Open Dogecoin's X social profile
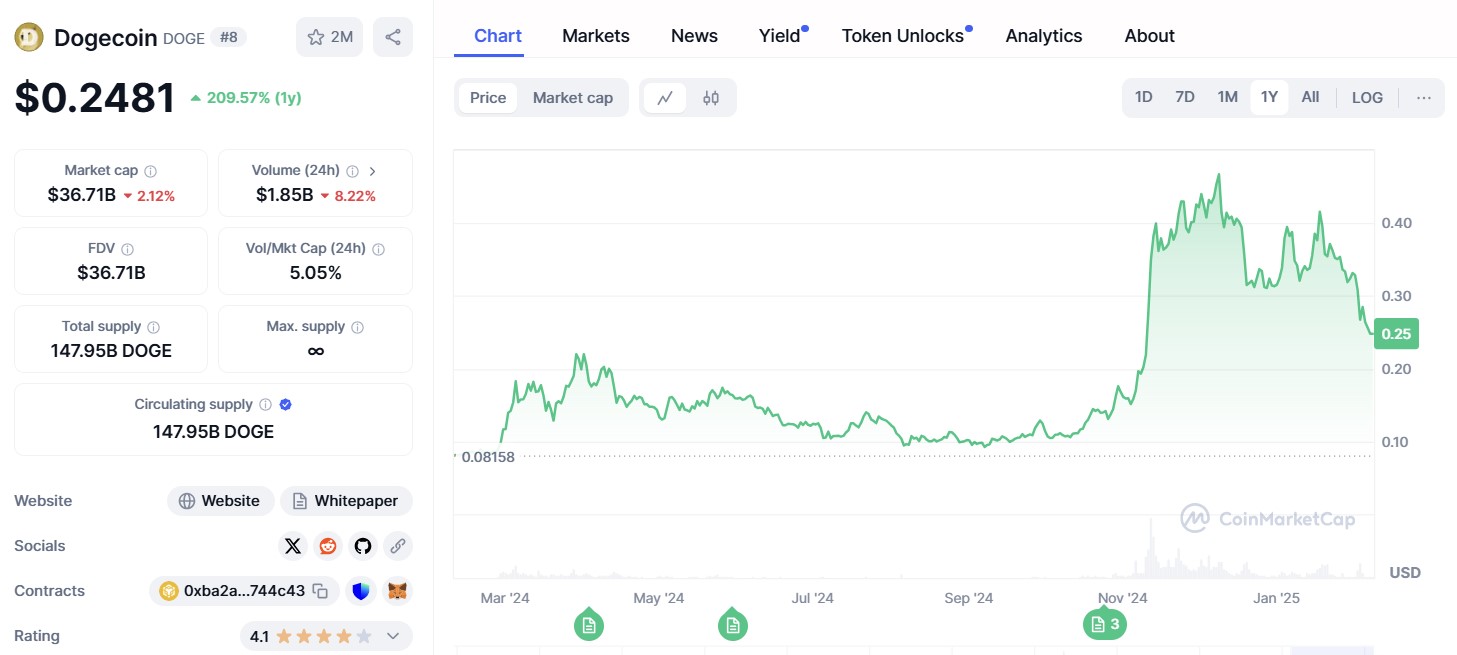The image size is (1457, 655). (x=292, y=546)
